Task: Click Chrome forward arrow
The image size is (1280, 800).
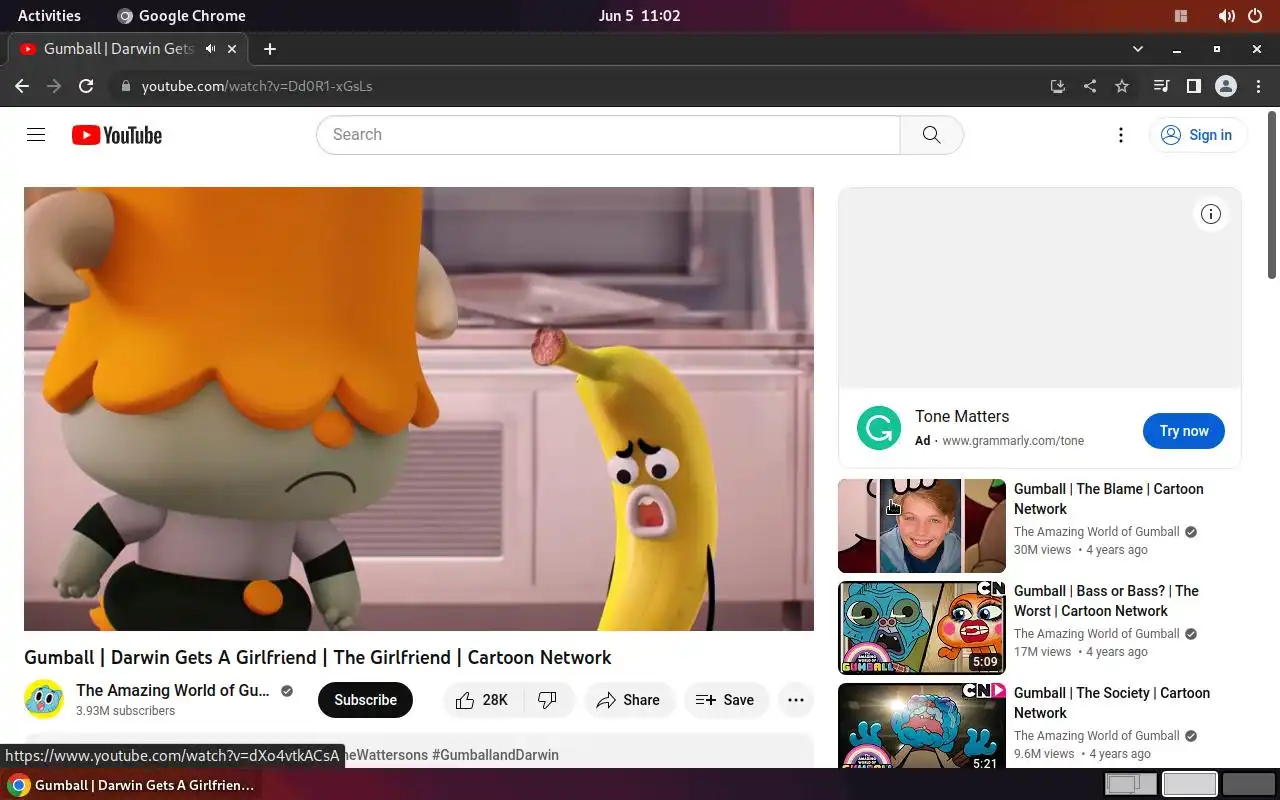Action: tap(54, 86)
